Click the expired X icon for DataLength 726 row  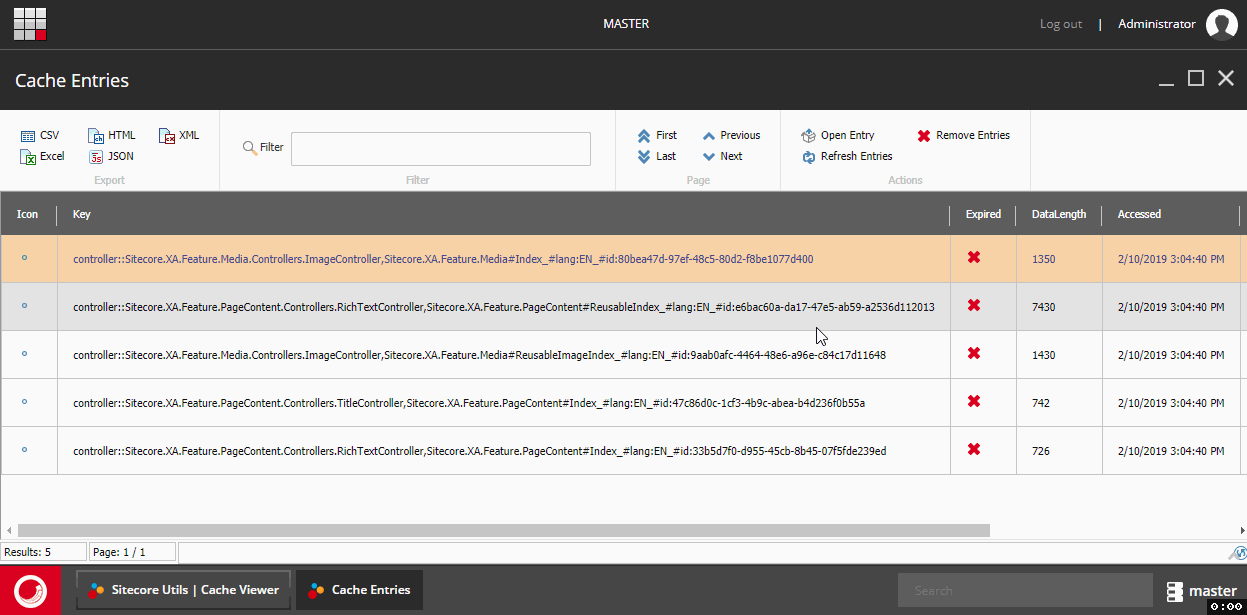(x=974, y=450)
